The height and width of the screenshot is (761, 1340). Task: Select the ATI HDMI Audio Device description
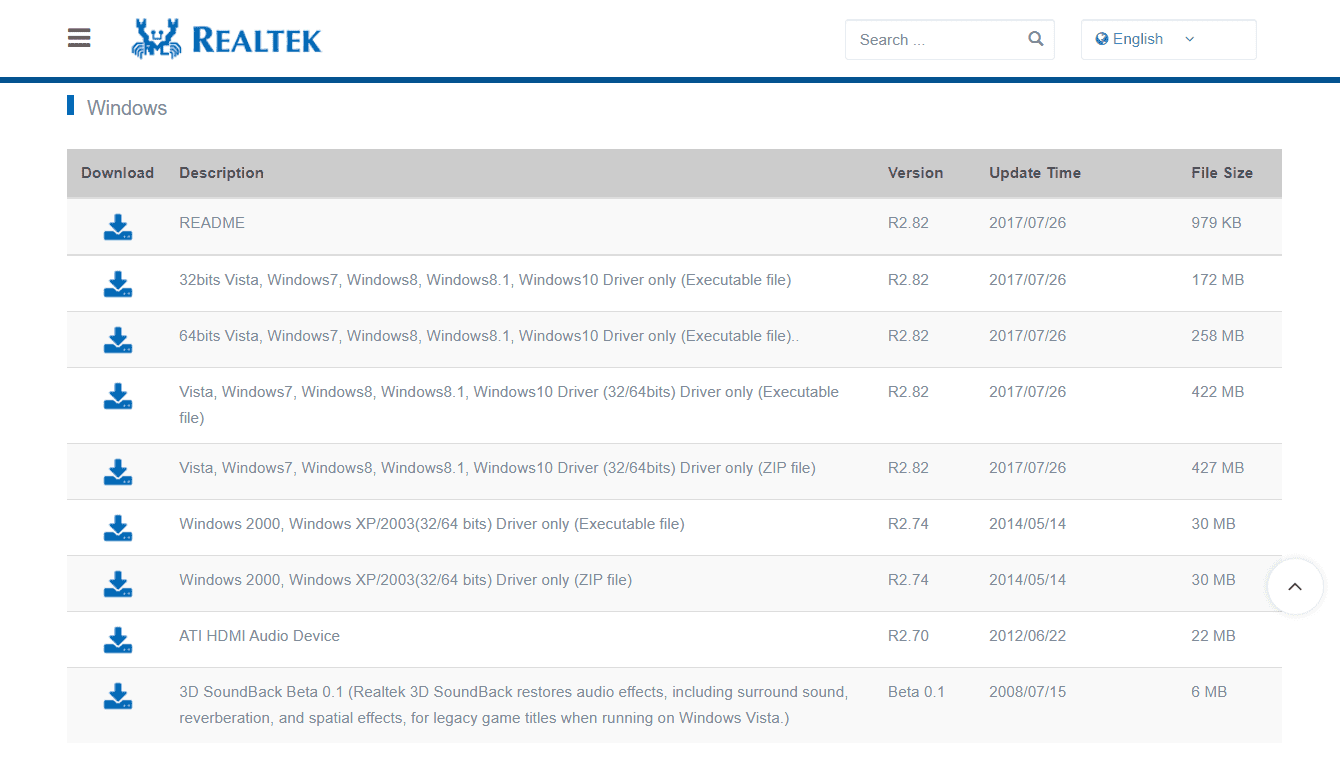tap(259, 635)
